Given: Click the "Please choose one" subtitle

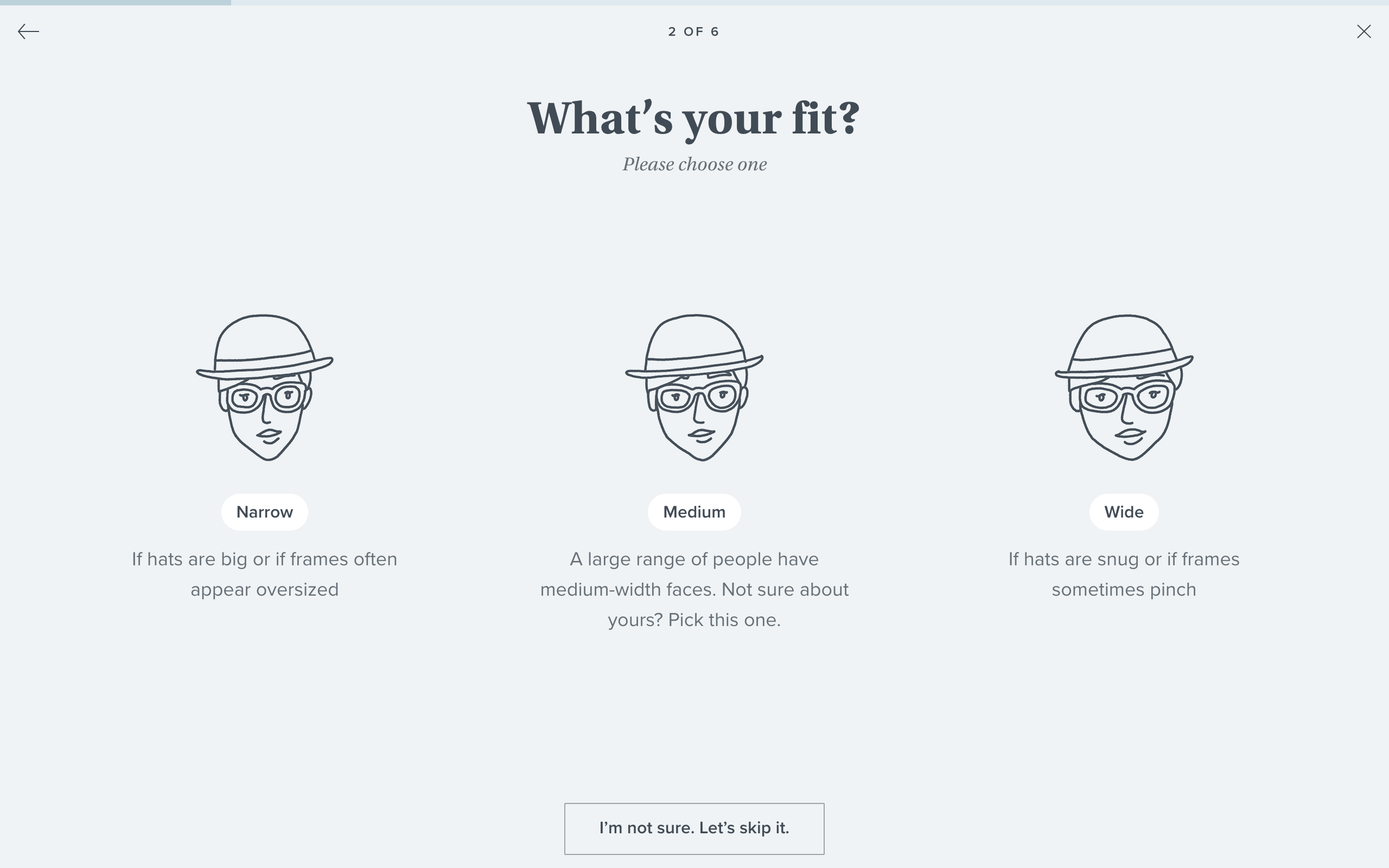Looking at the screenshot, I should point(694,164).
